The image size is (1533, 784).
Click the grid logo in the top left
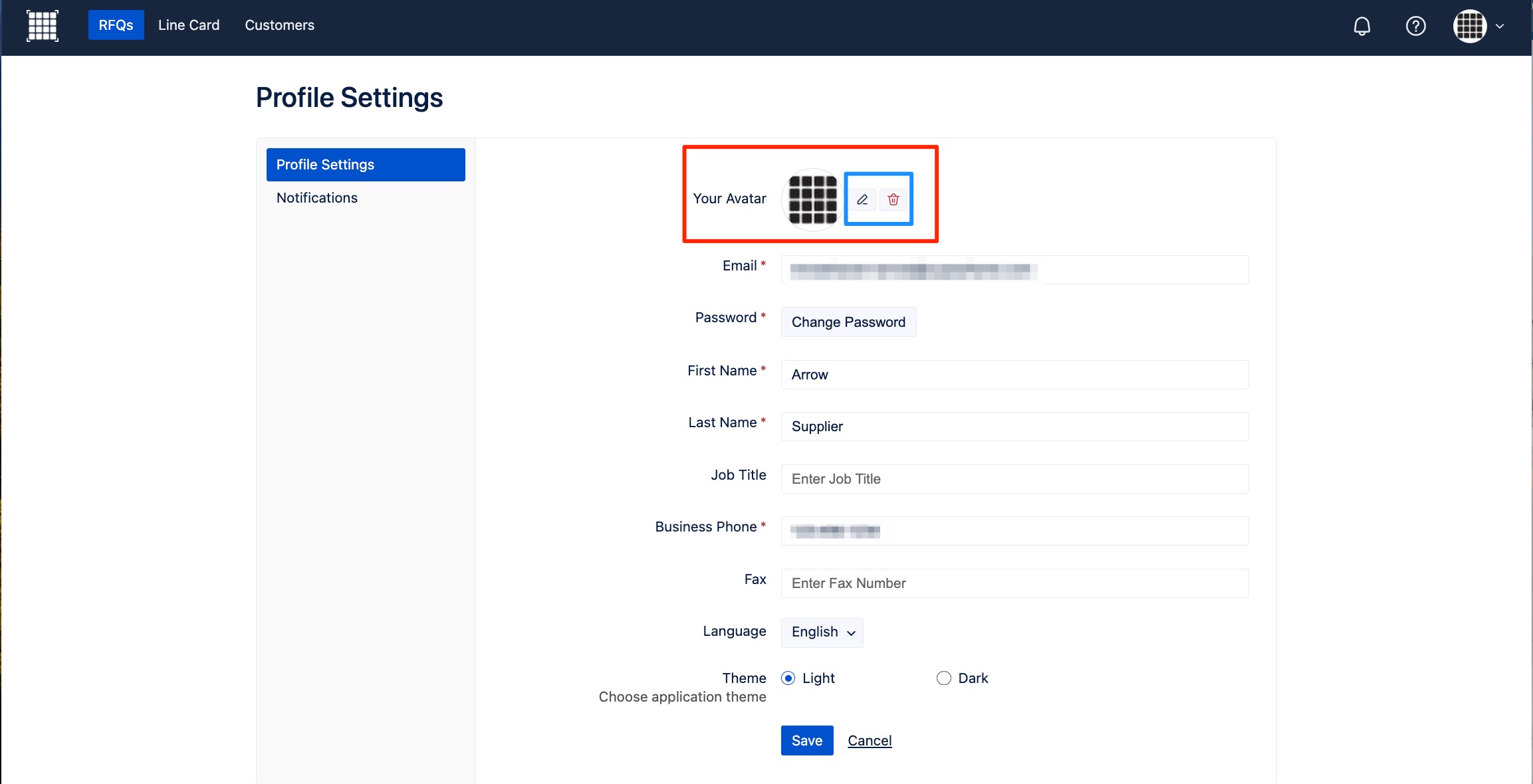(x=43, y=26)
